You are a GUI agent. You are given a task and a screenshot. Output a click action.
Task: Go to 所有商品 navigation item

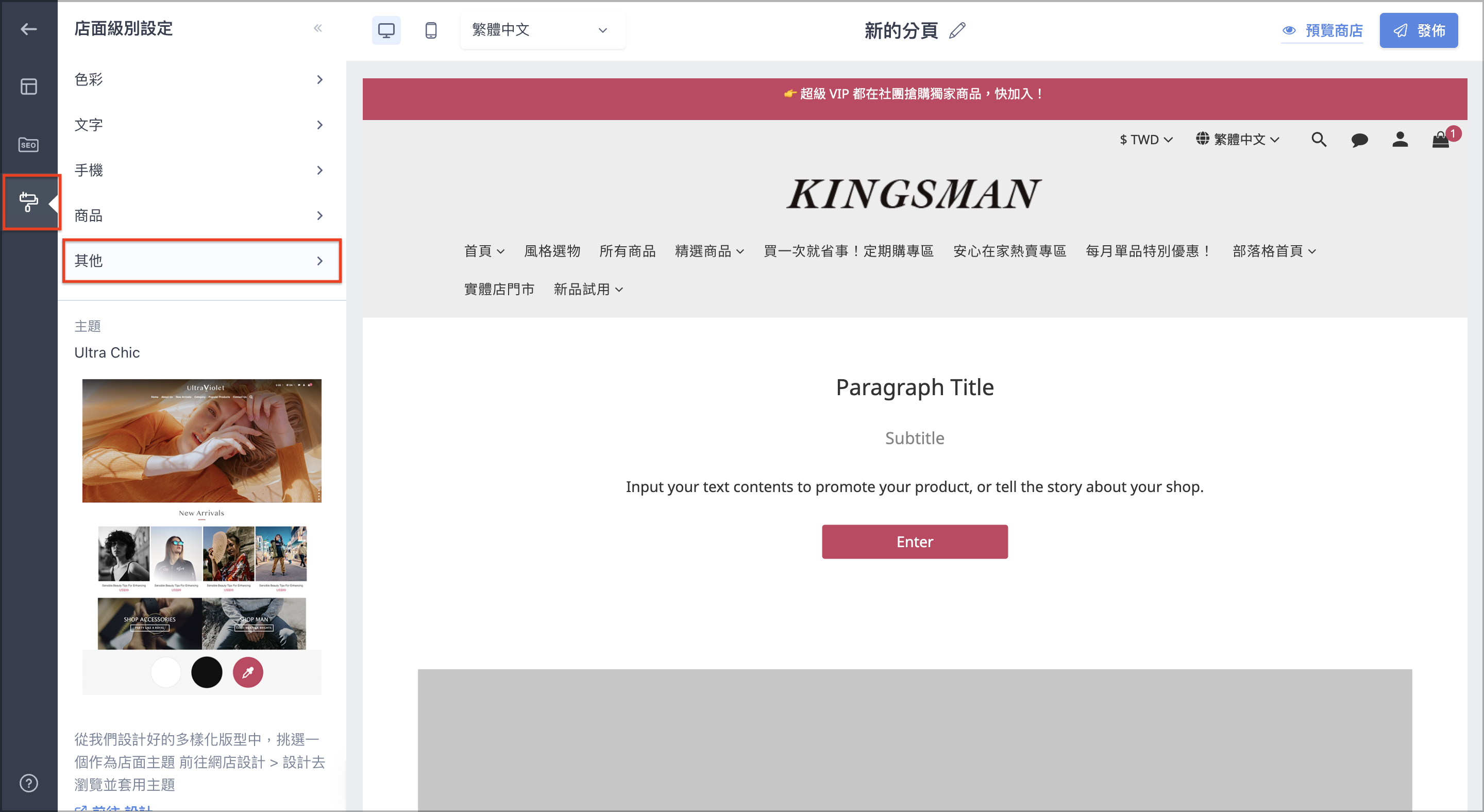click(628, 251)
